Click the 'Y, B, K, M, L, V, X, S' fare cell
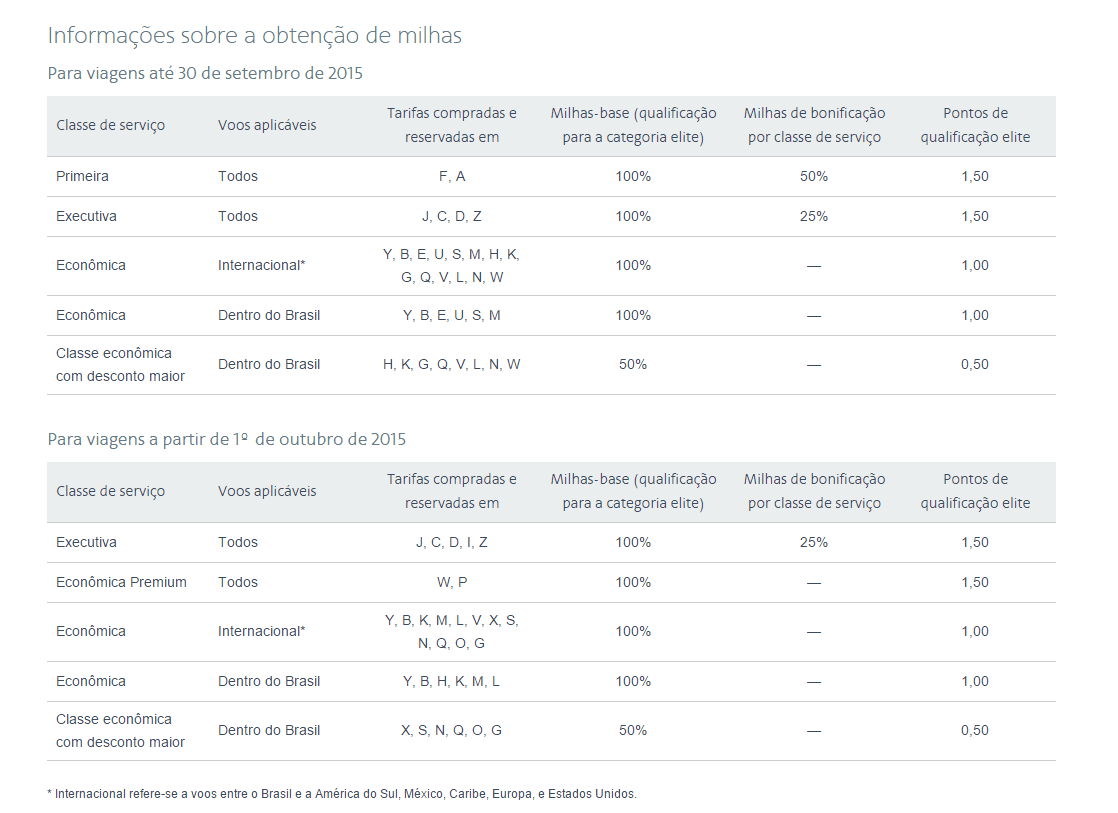 pos(452,631)
